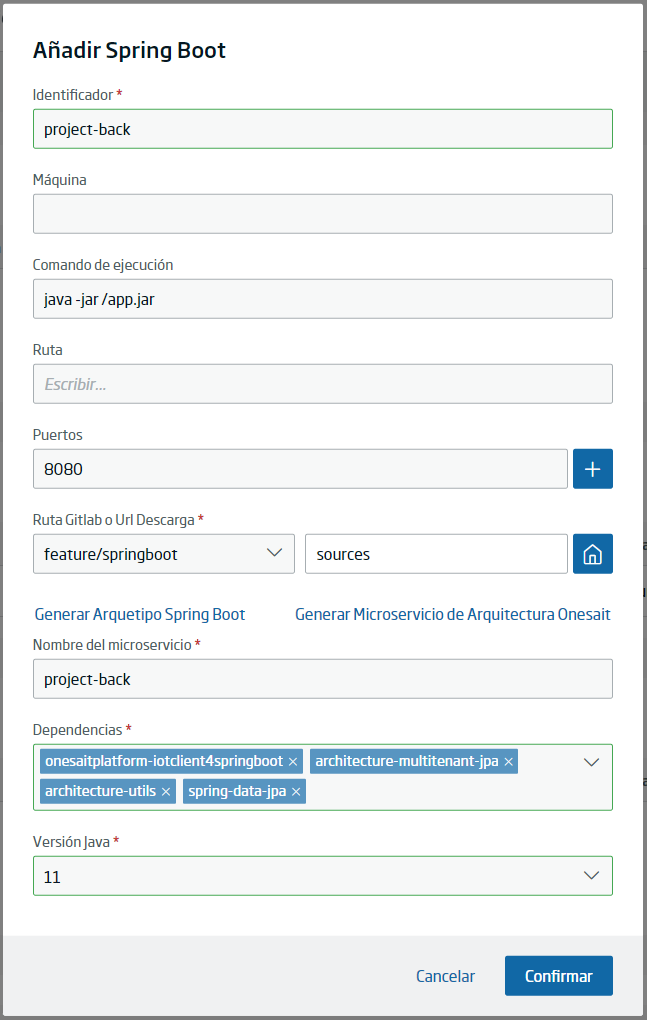Click the Cancelar button

(445, 976)
